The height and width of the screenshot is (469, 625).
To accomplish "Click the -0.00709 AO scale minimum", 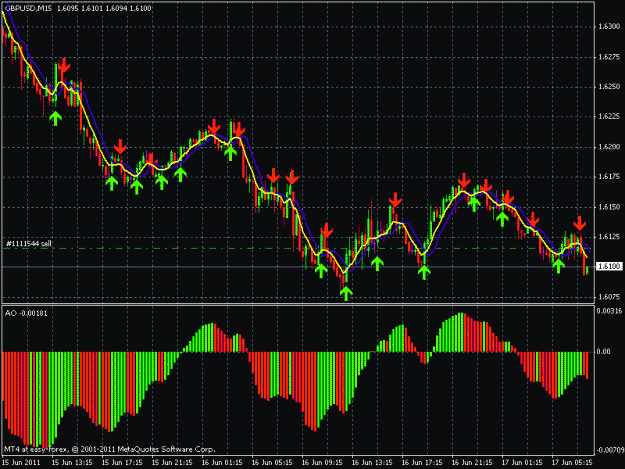I will tap(609, 451).
